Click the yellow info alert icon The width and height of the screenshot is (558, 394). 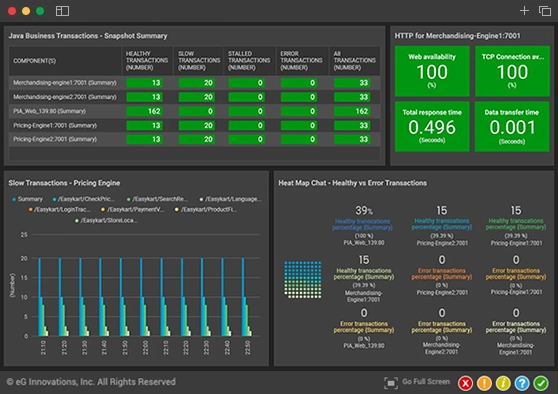pos(503,383)
